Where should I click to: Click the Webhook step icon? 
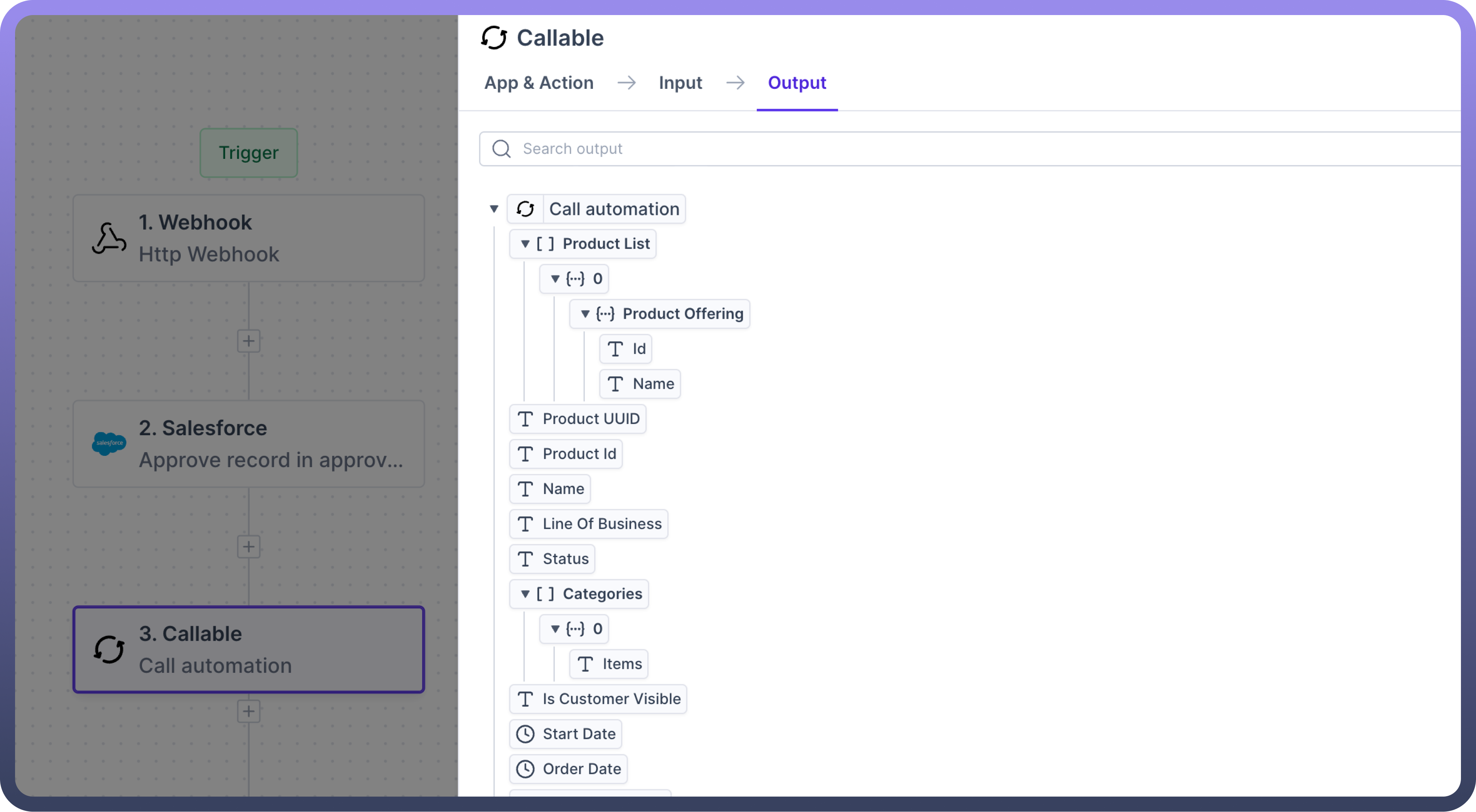[109, 238]
